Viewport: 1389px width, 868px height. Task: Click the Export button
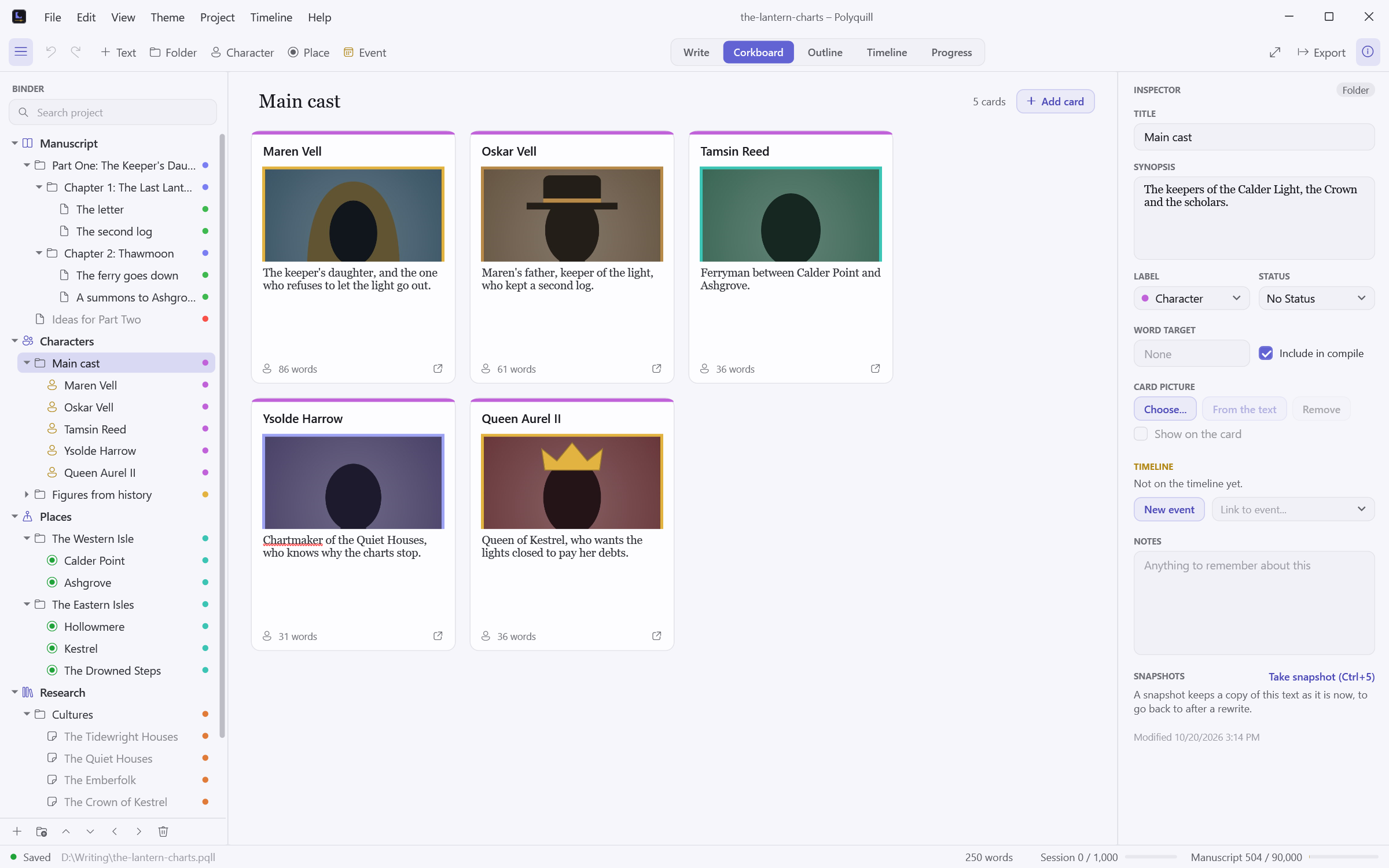tap(1322, 52)
